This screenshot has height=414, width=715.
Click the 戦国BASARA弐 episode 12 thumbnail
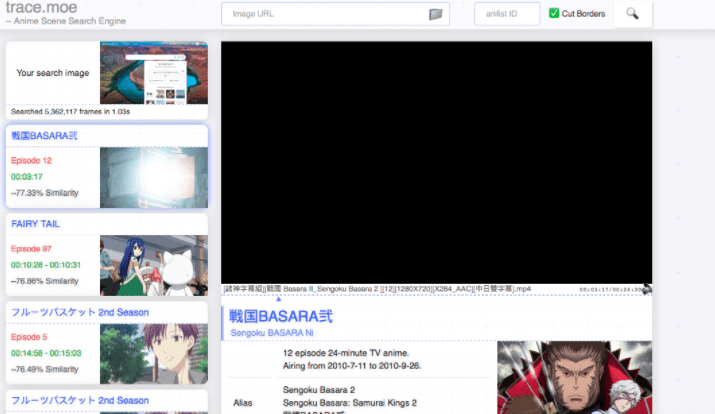(153, 177)
